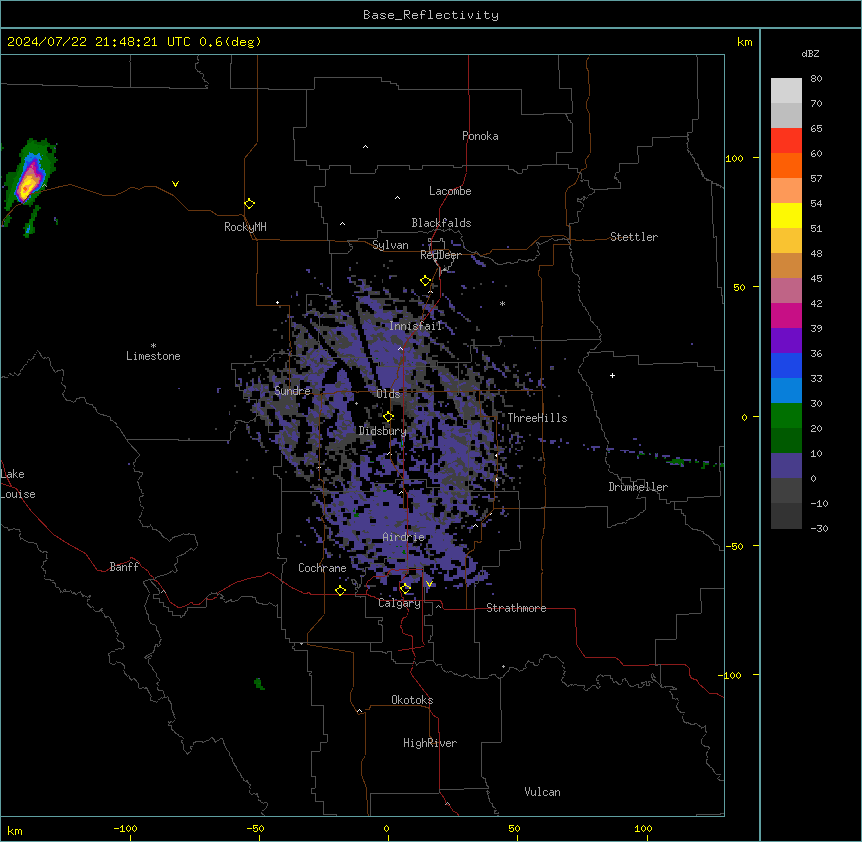Click the RockyMH label
The height and width of the screenshot is (842, 862).
coord(245,227)
